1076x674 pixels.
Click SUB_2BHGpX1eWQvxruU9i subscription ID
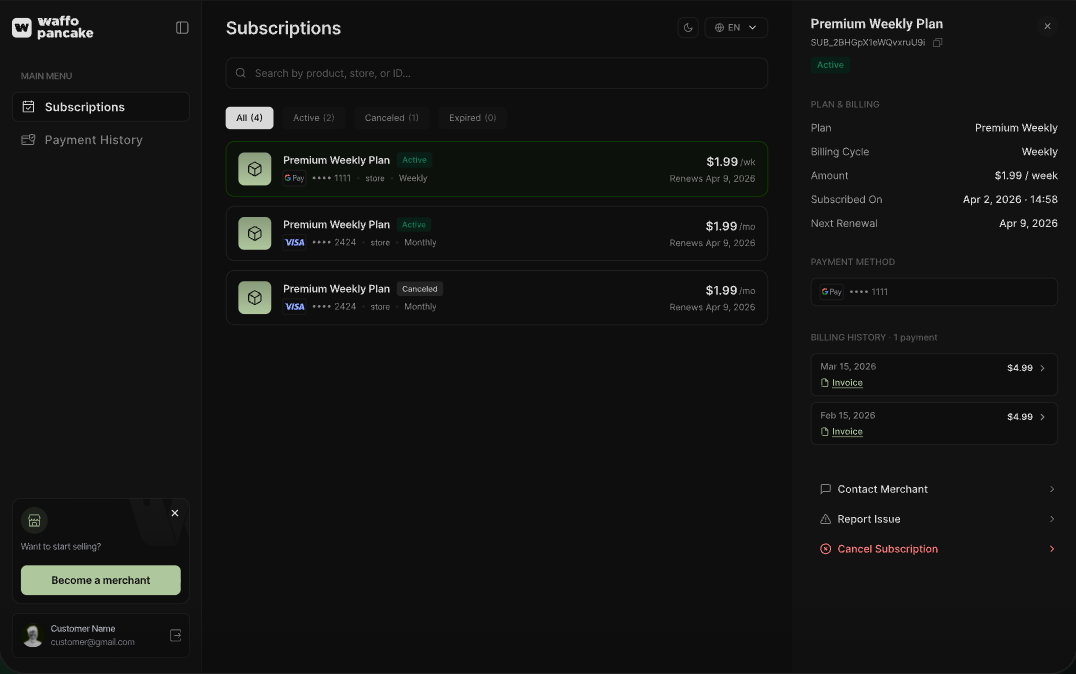coord(868,43)
